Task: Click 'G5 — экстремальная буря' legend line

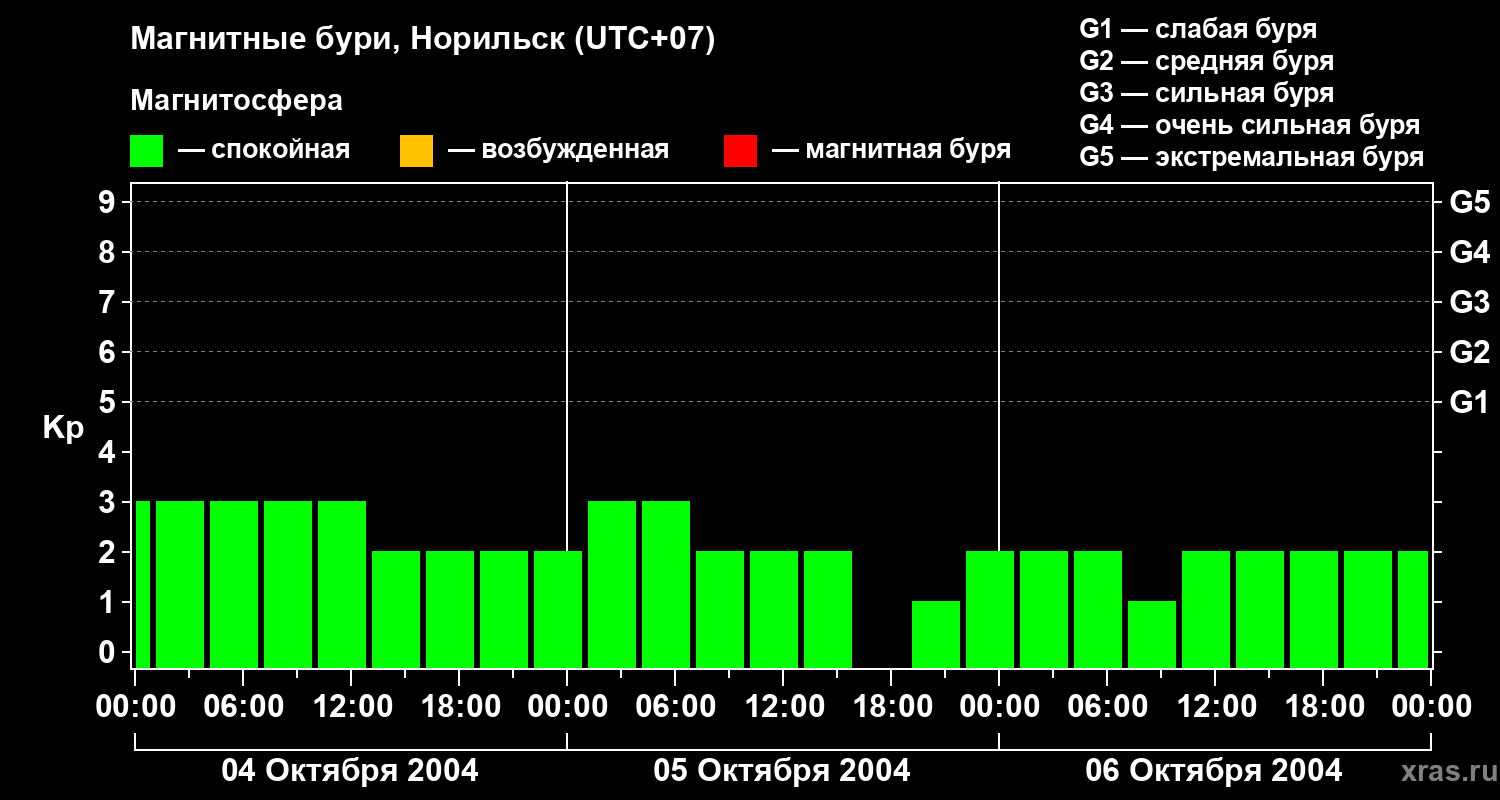Action: coord(1251,157)
